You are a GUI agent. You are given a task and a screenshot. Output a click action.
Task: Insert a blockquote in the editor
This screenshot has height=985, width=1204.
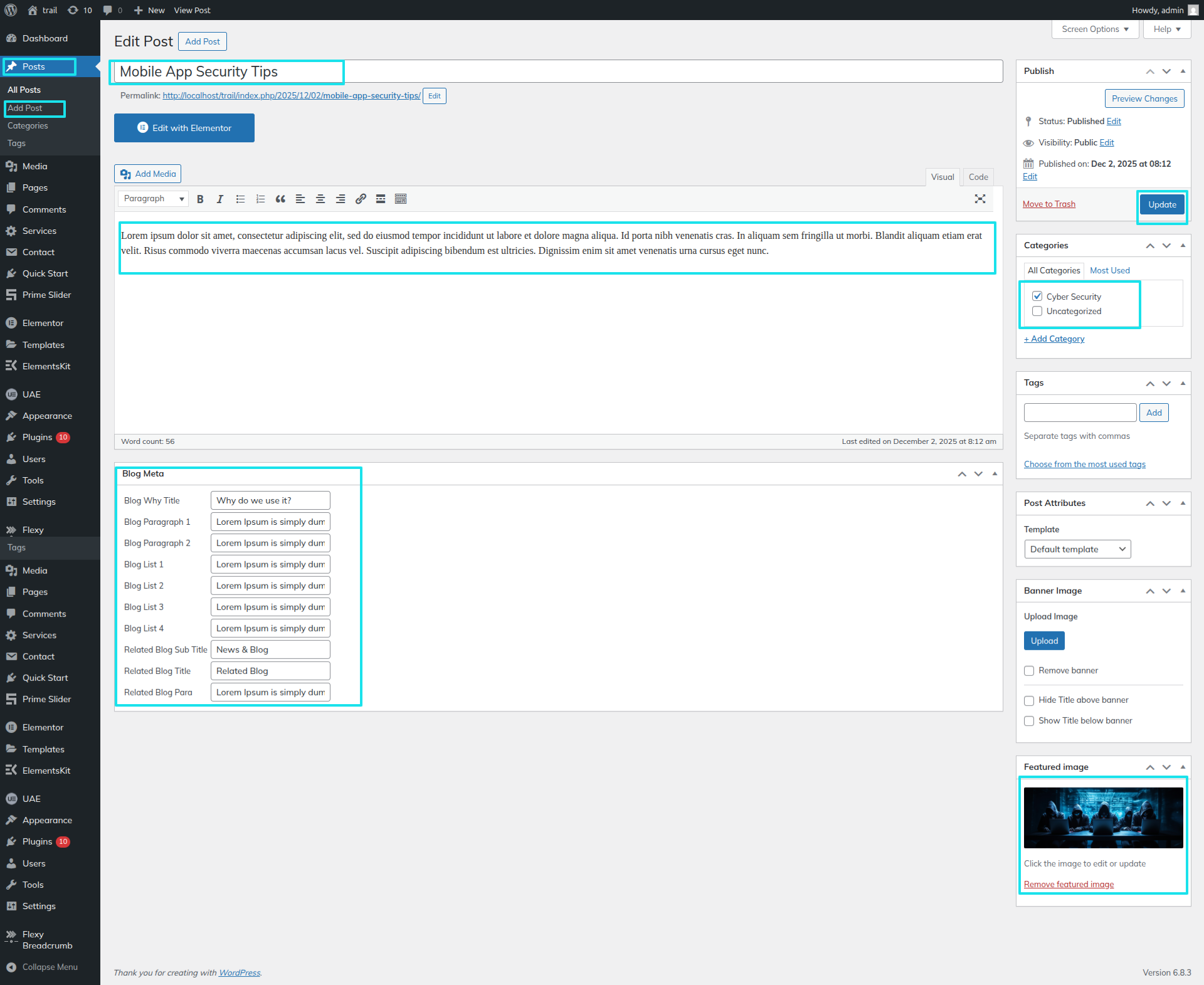(x=280, y=199)
